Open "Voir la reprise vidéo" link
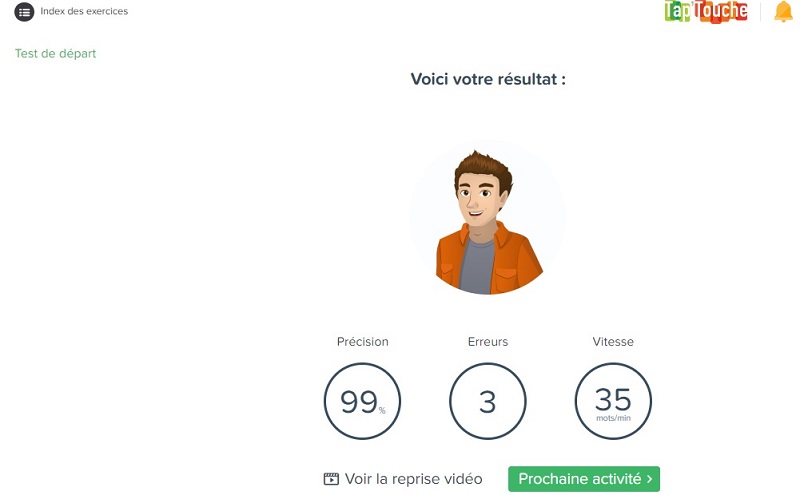Image resolution: width=800 pixels, height=495 pixels. [413, 479]
